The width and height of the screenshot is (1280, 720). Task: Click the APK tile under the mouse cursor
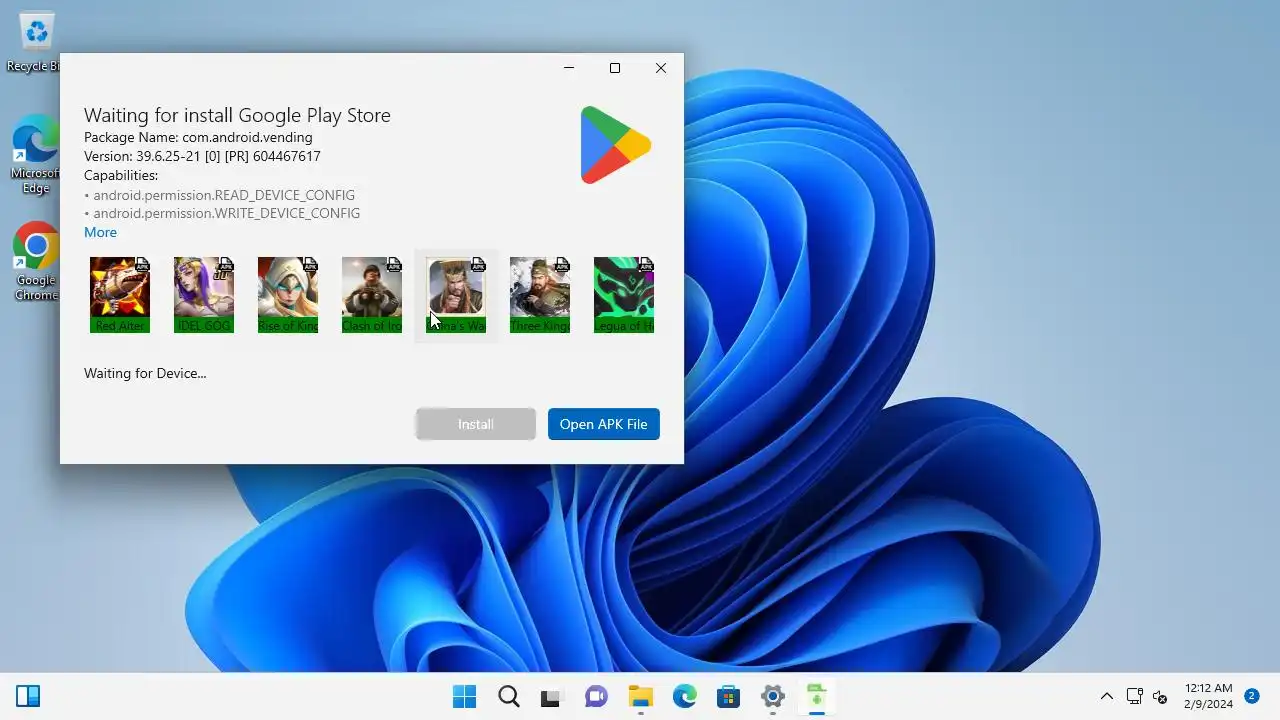456,295
